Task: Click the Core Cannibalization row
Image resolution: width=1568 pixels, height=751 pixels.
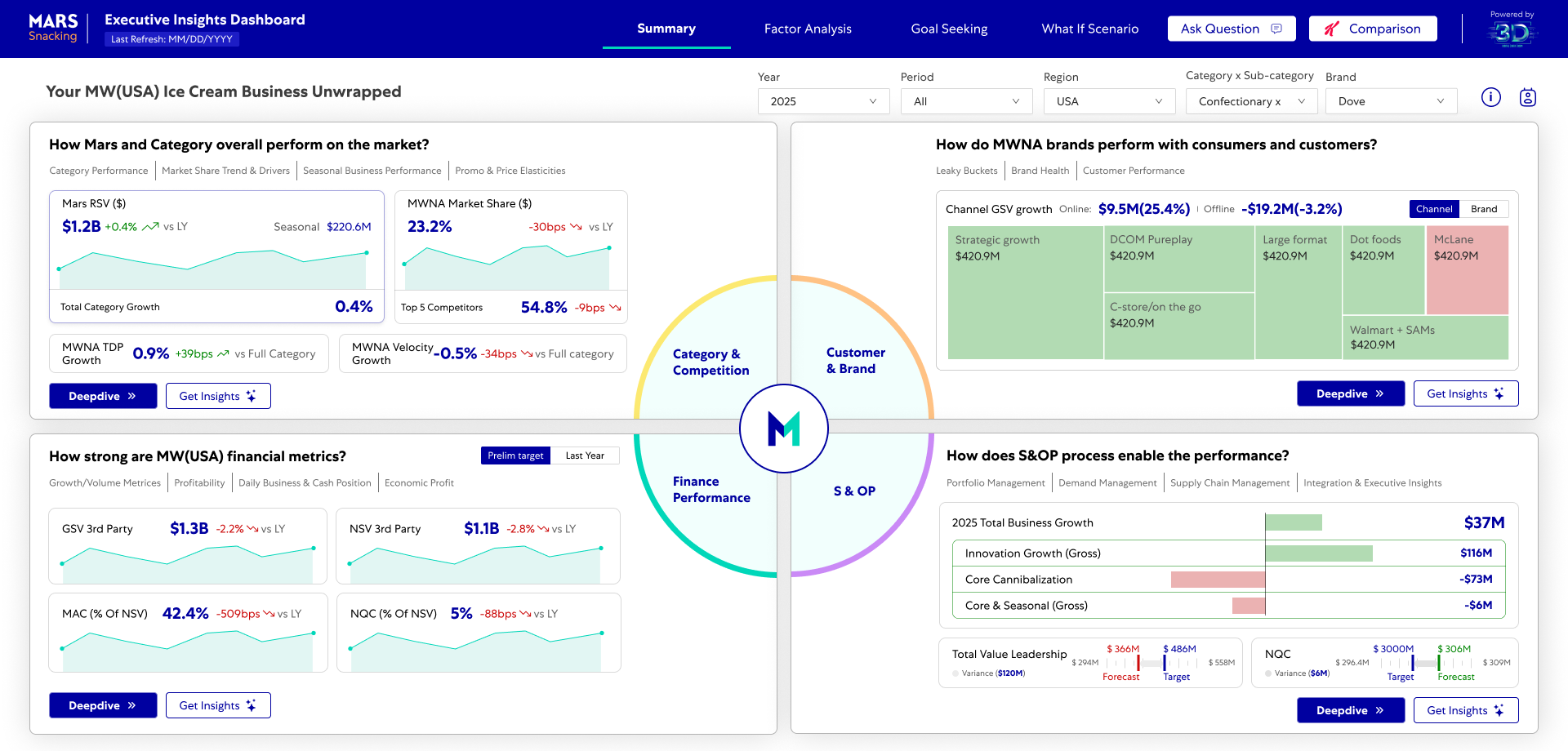Action: tap(1228, 579)
